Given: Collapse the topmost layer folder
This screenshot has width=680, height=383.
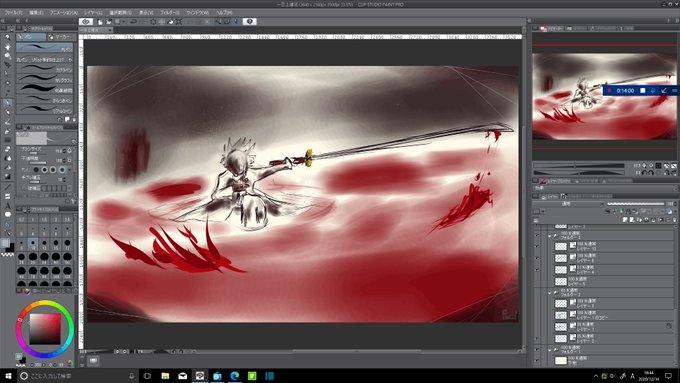Looking at the screenshot, I should click(549, 236).
